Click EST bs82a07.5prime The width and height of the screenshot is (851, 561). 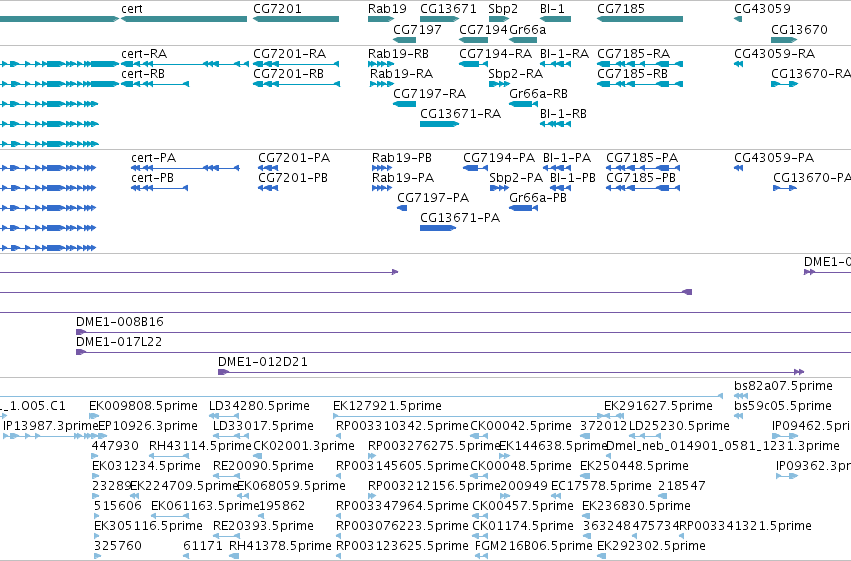pos(783,386)
